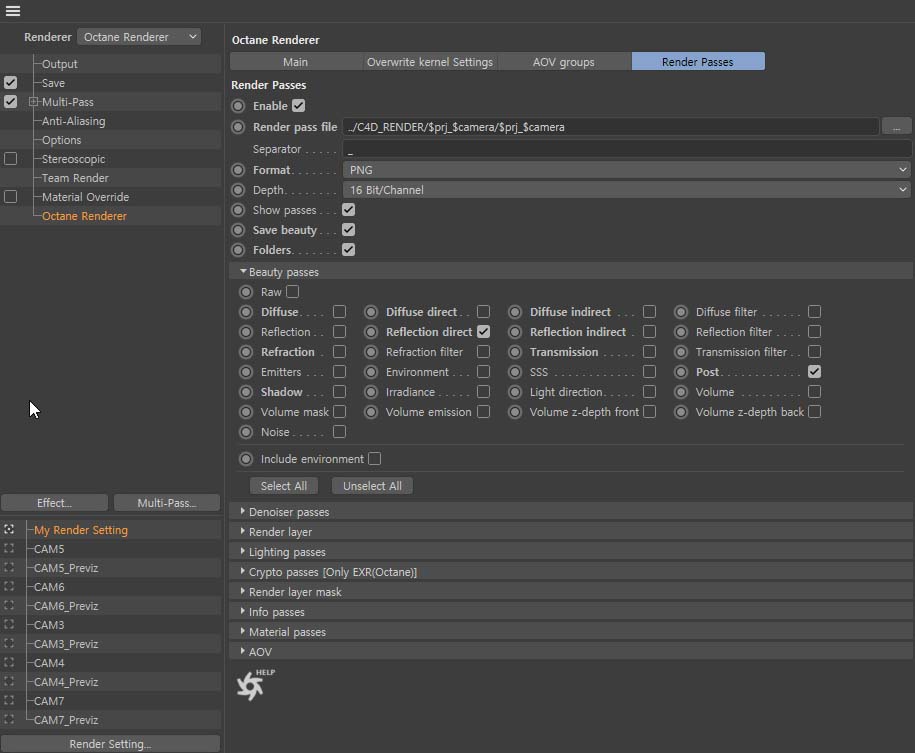
Task: Expand the Lighting passes section
Action: [243, 551]
